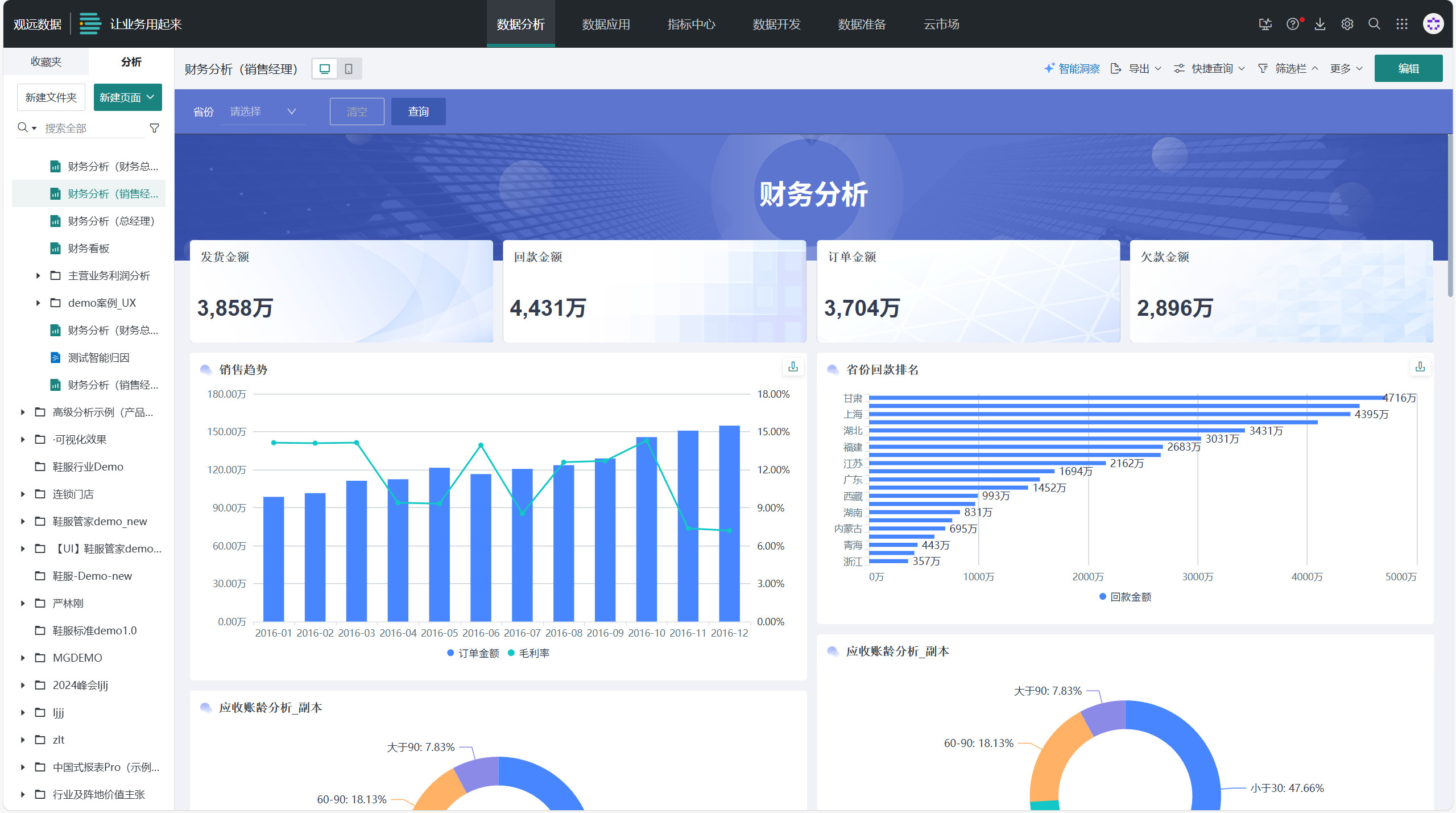Toggle the 毛利率 legend color dot
This screenshot has height=813, width=1456.
511,653
